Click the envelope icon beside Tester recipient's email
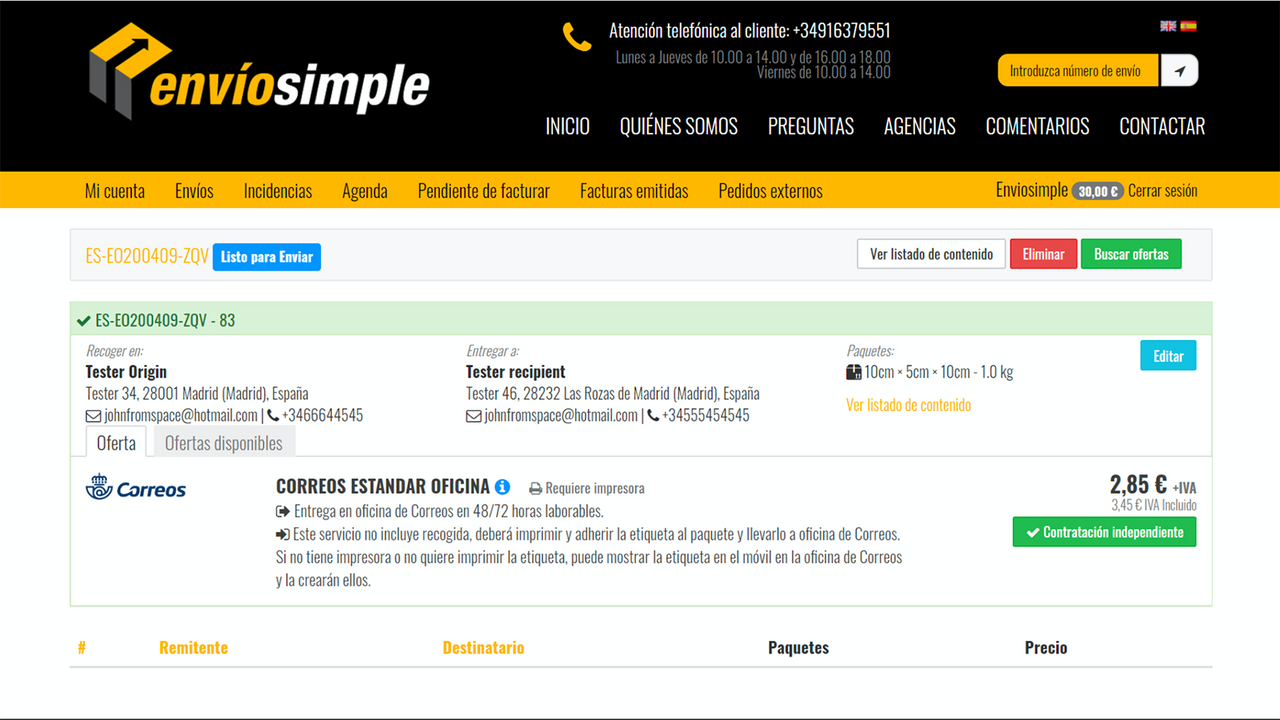1280x720 pixels. click(x=473, y=416)
